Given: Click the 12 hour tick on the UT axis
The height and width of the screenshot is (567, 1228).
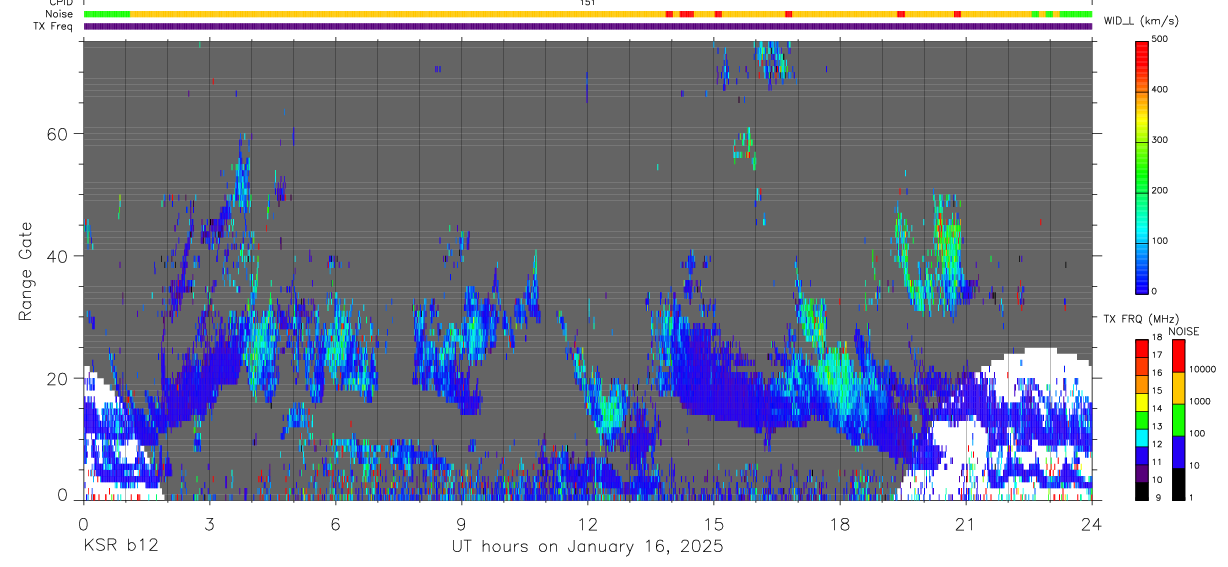Looking at the screenshot, I should (x=587, y=523).
